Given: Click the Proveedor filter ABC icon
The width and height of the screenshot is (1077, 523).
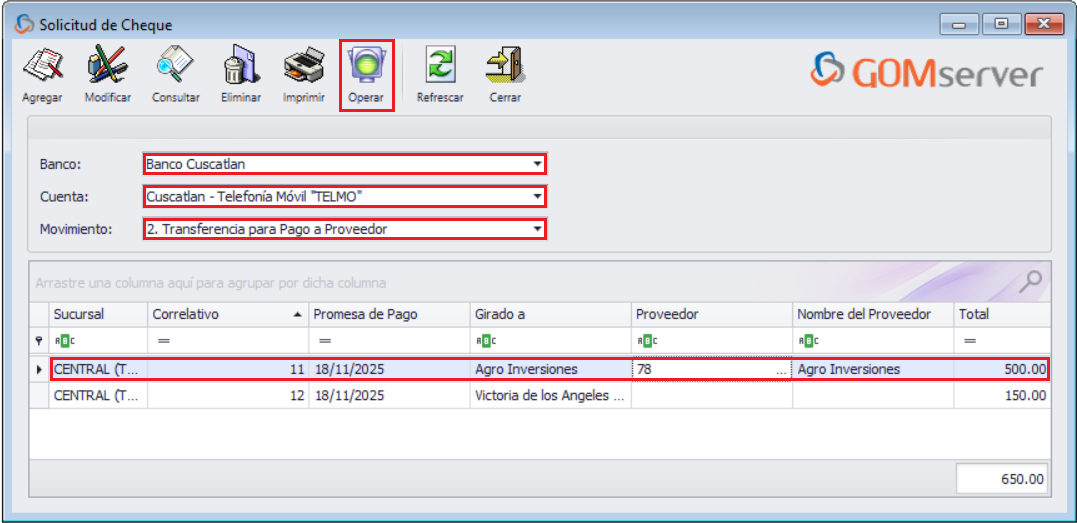Looking at the screenshot, I should [x=648, y=340].
